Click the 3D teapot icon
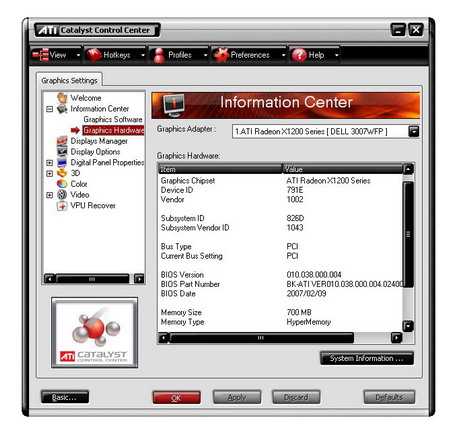The image size is (450, 431). click(62, 173)
